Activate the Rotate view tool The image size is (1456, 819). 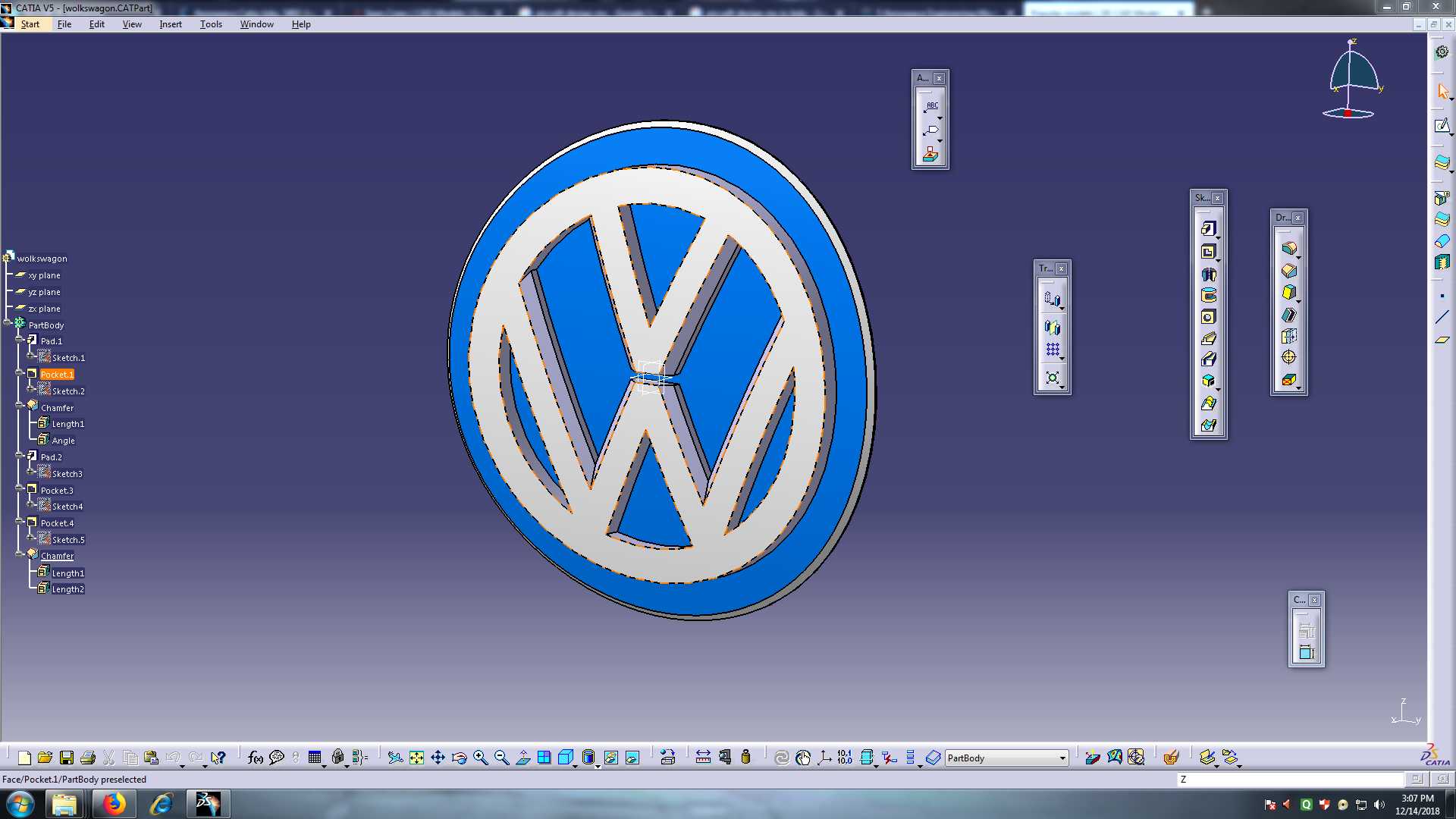459,758
